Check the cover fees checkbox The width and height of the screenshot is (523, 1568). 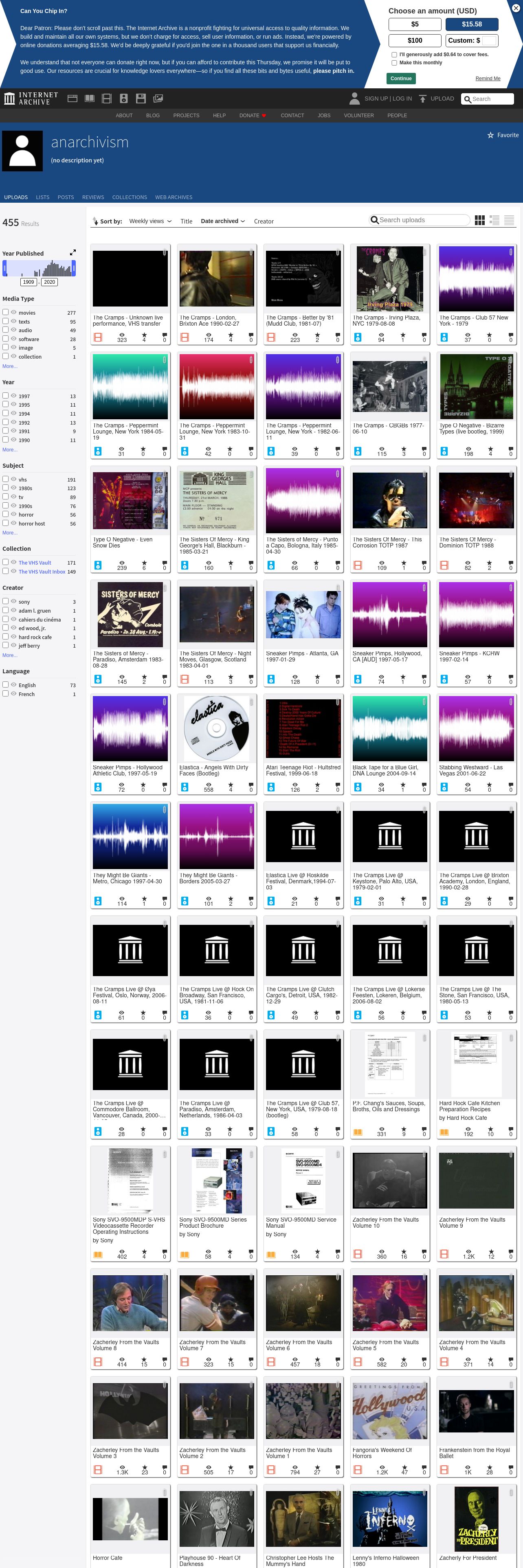(394, 55)
